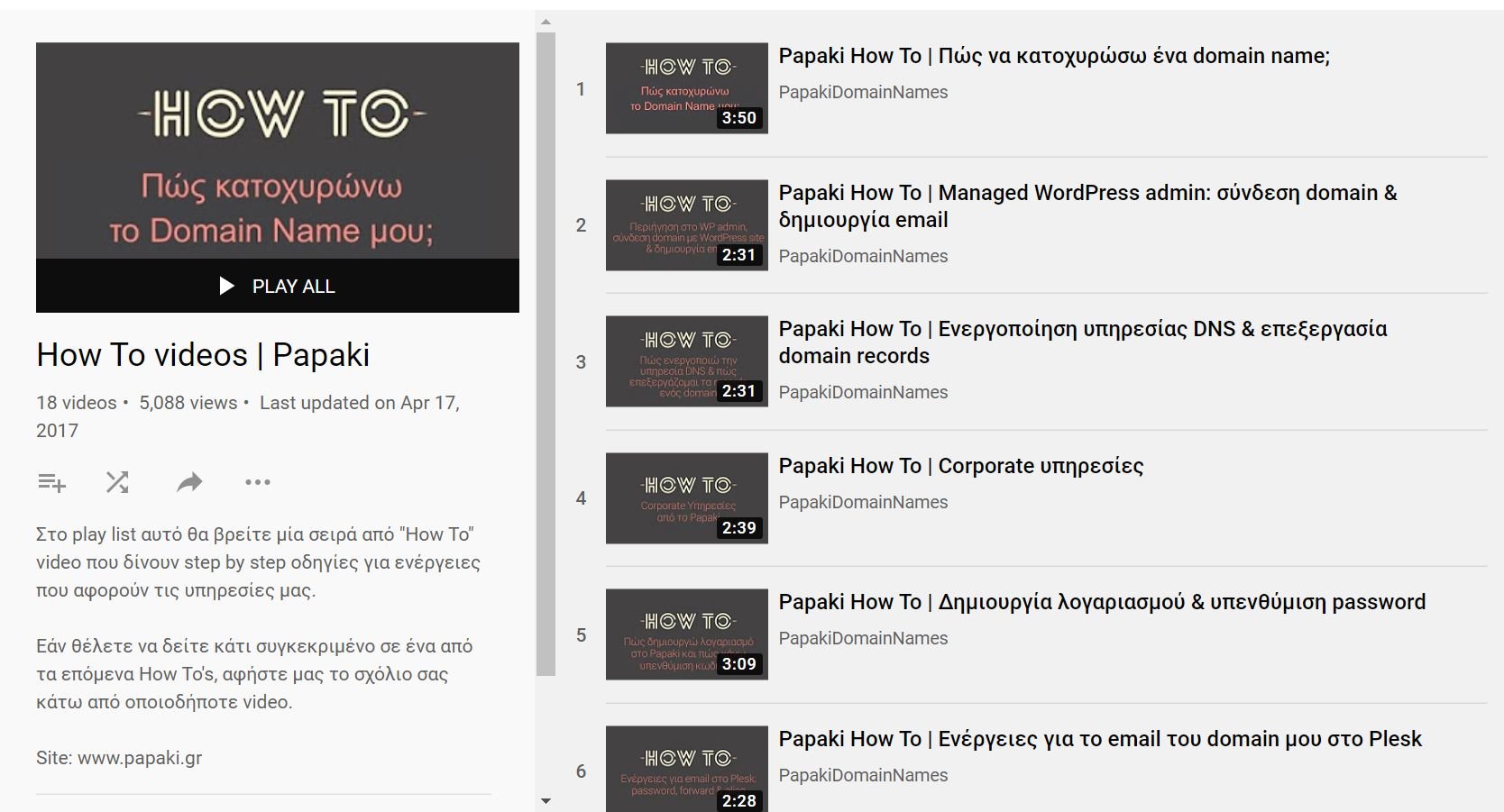Open thumbnail of video 5 (3:09)
Image resolution: width=1504 pixels, height=812 pixels.
pos(687,634)
